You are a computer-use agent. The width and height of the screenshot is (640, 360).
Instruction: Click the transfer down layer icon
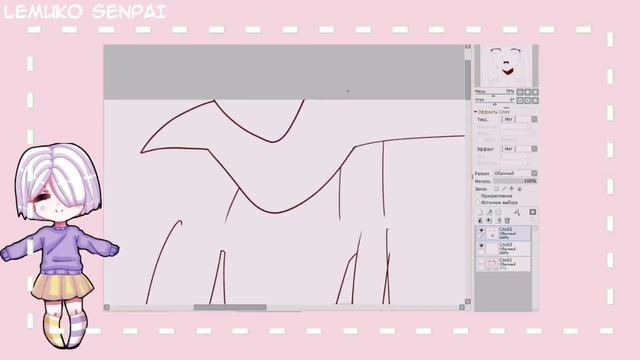pos(517,212)
